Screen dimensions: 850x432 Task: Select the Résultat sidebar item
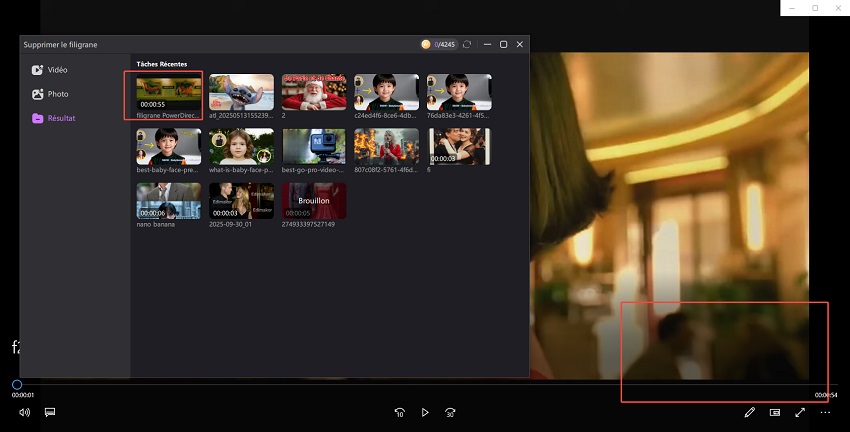click(x=53, y=118)
